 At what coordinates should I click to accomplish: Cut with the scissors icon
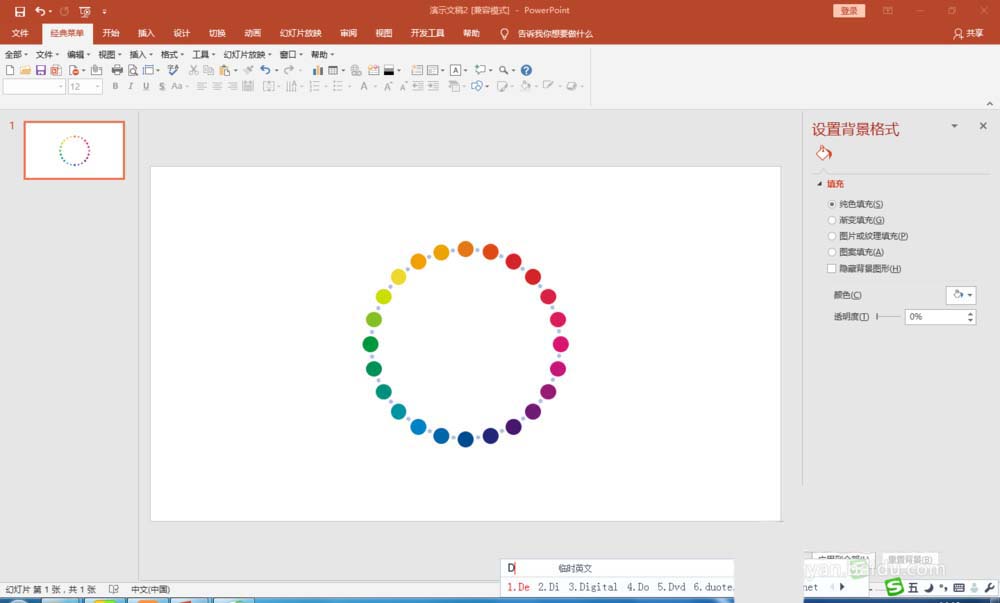[193, 70]
